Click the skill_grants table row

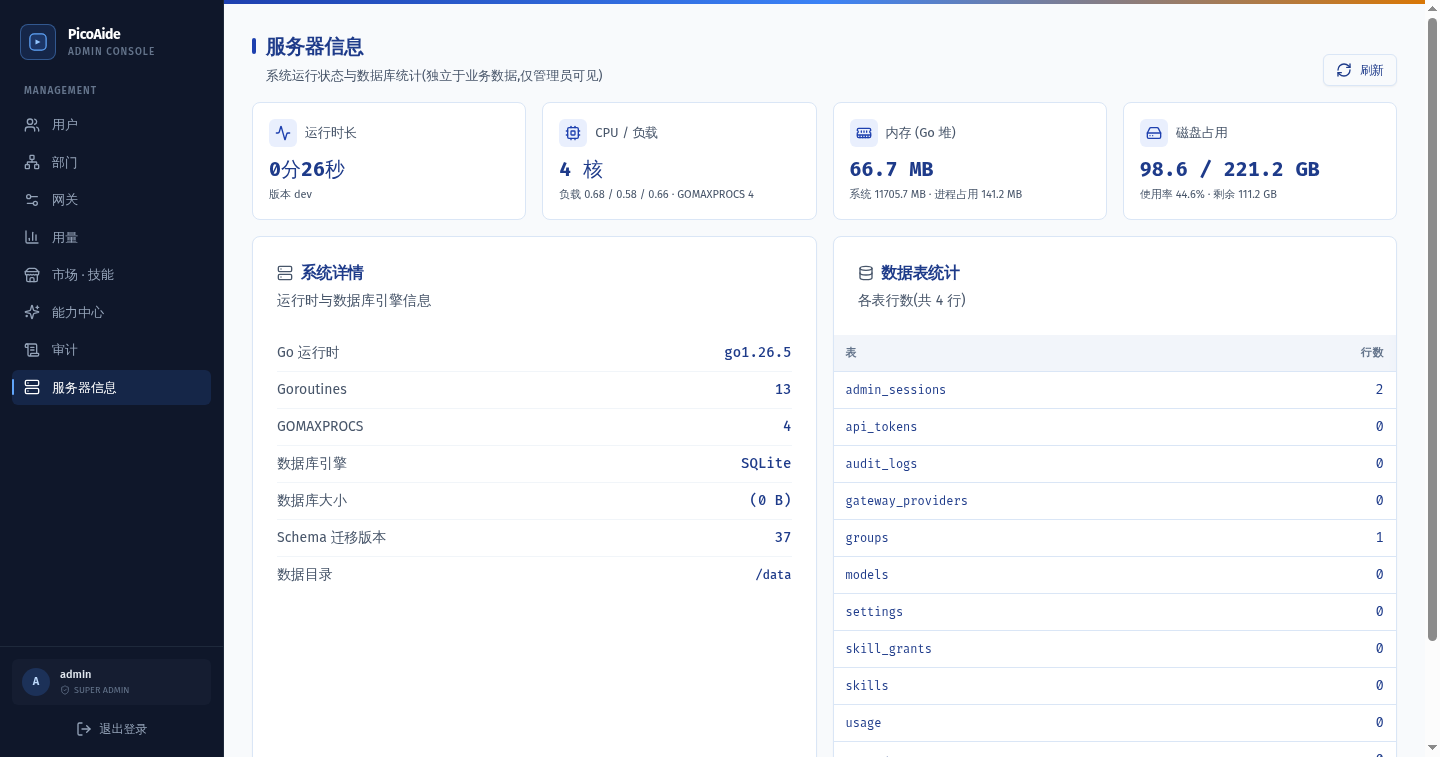[1115, 649]
